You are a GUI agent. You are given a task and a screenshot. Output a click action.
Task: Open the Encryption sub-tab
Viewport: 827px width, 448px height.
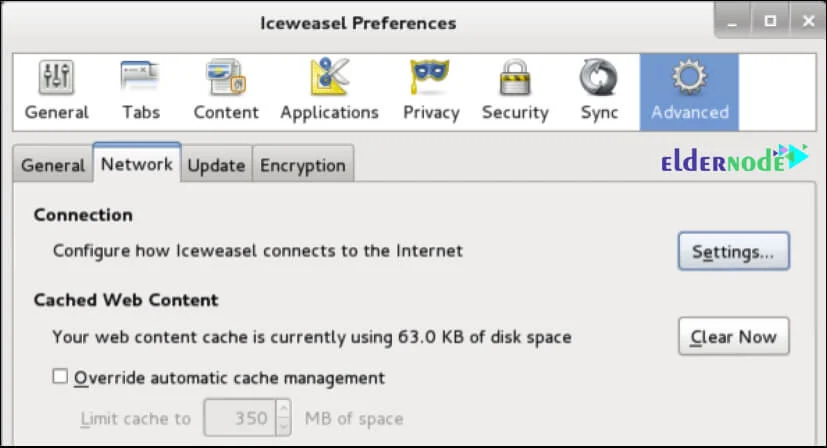pyautogui.click(x=302, y=165)
